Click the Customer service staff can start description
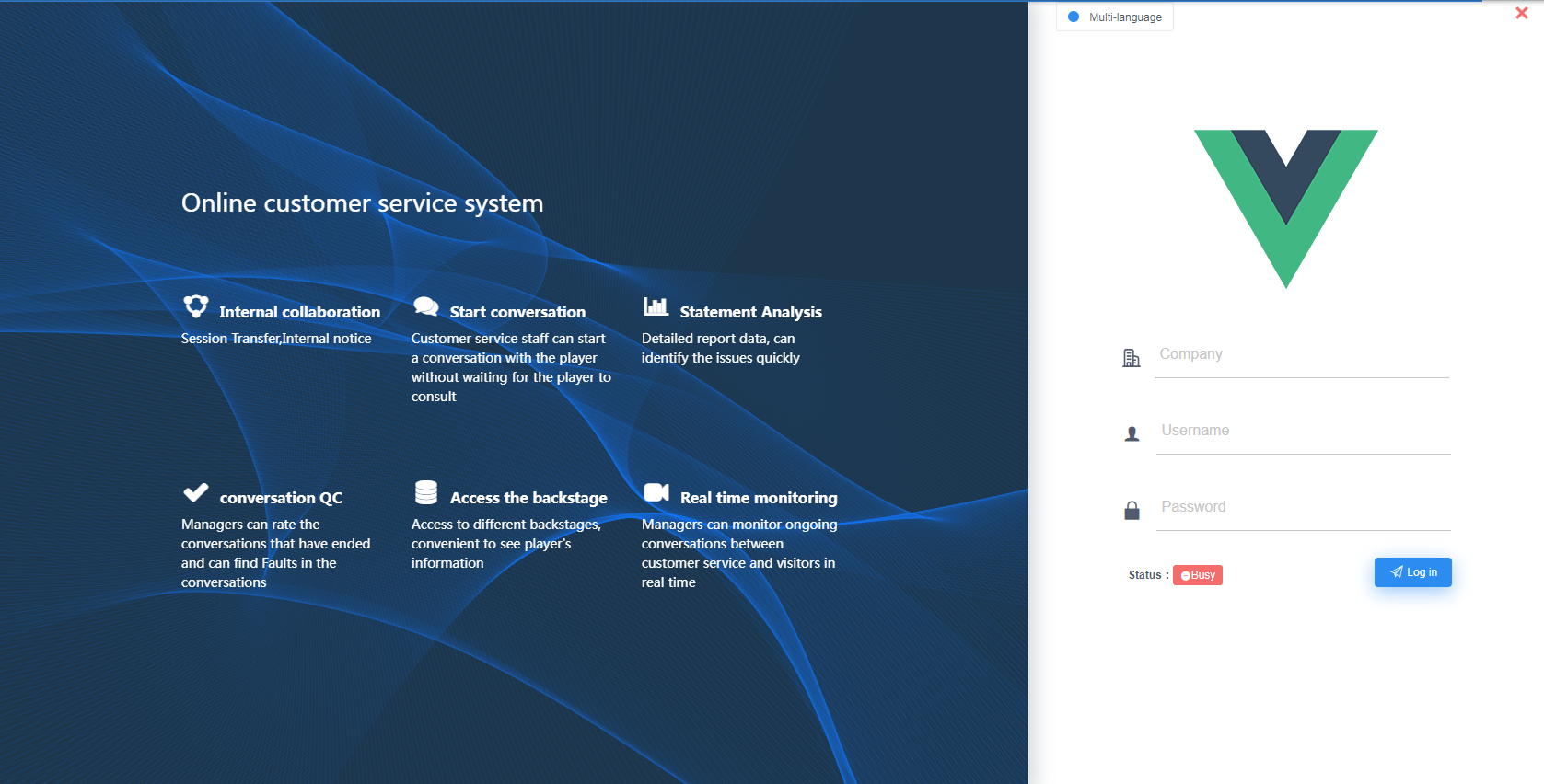1544x784 pixels. 511,367
